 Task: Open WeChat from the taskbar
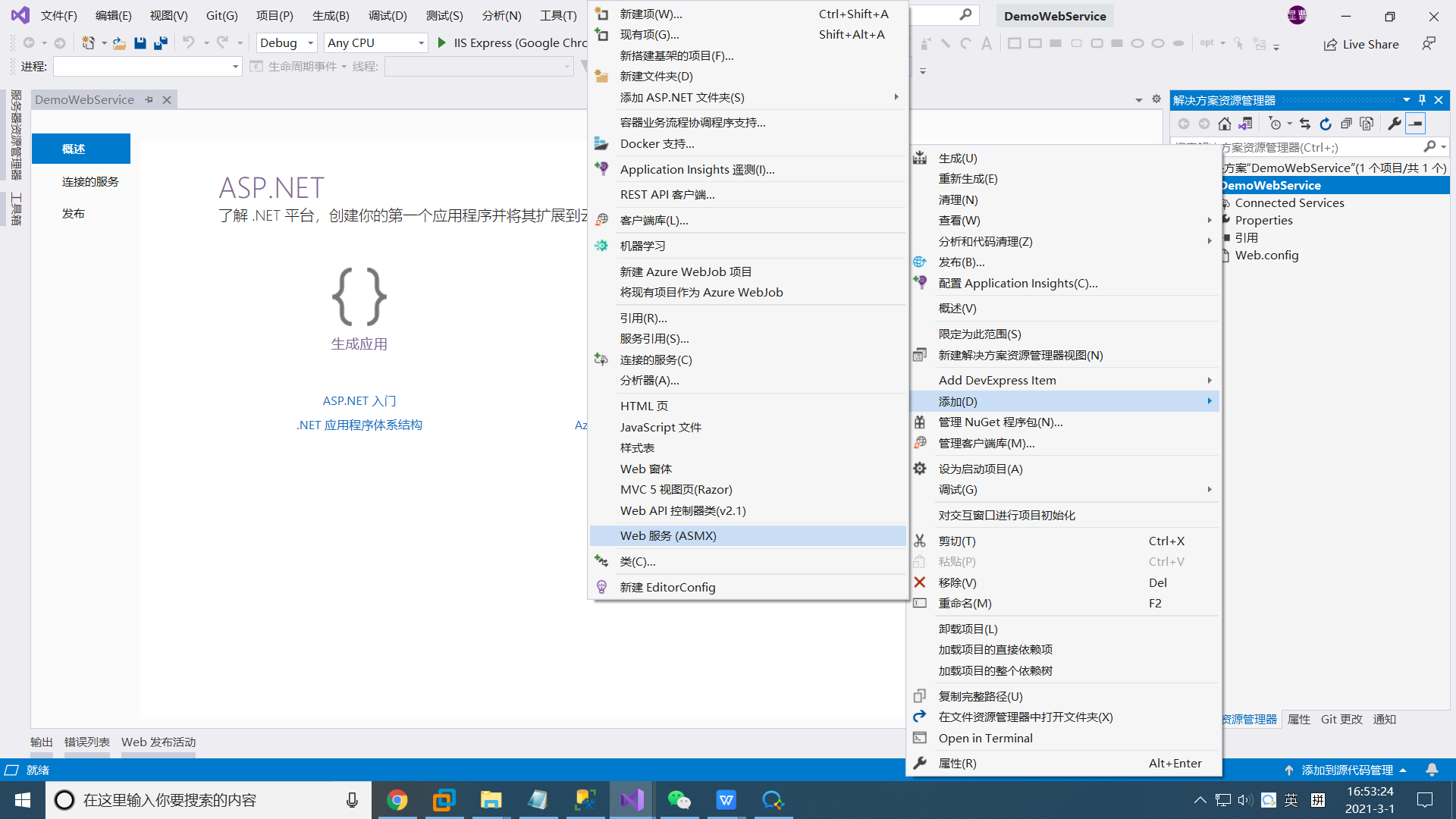[x=679, y=799]
